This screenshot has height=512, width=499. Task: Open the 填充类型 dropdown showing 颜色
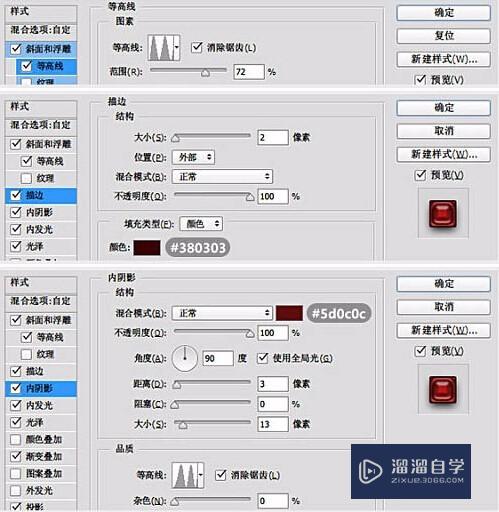(201, 224)
